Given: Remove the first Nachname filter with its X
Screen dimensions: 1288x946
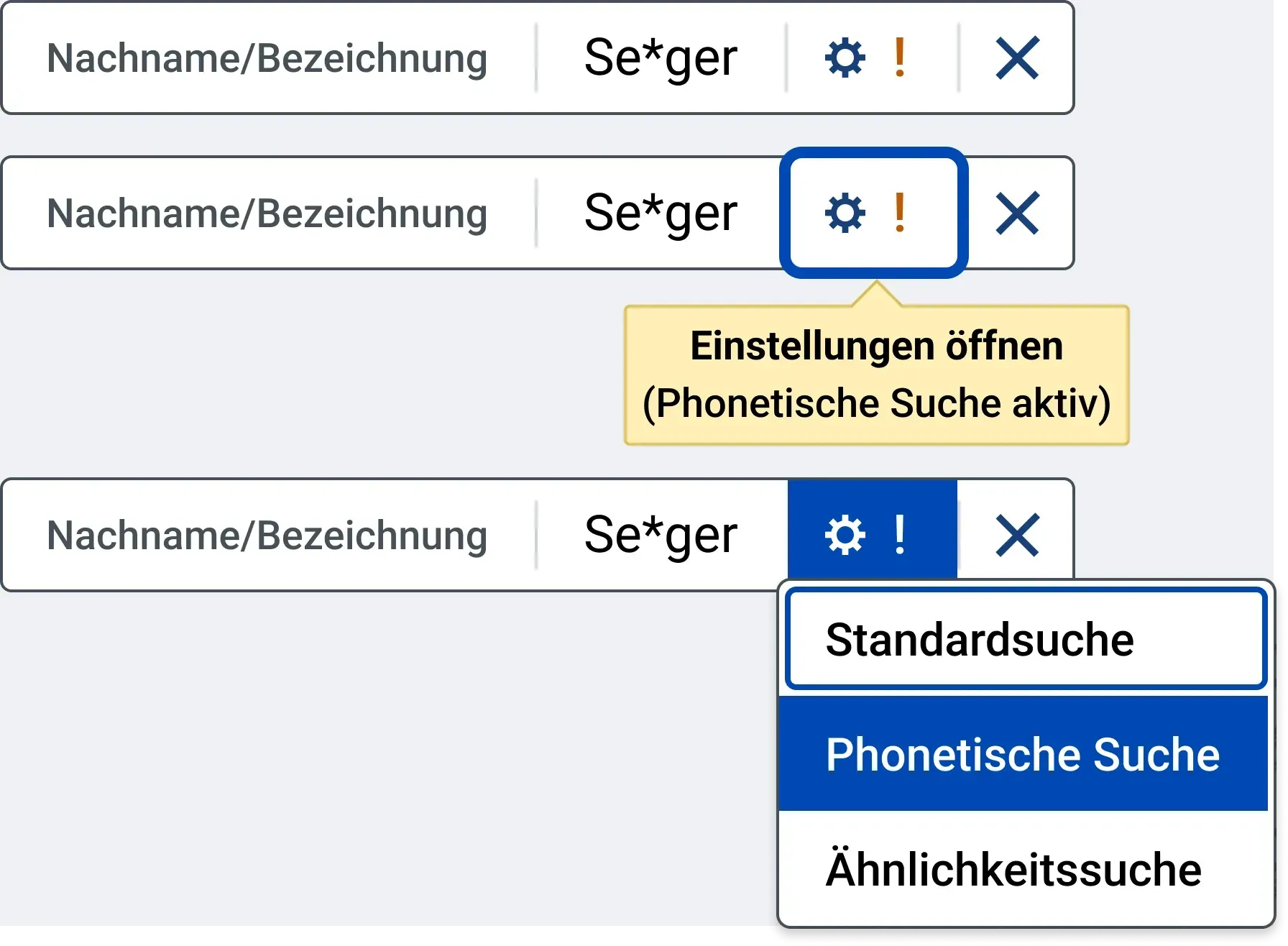Looking at the screenshot, I should click(1017, 58).
